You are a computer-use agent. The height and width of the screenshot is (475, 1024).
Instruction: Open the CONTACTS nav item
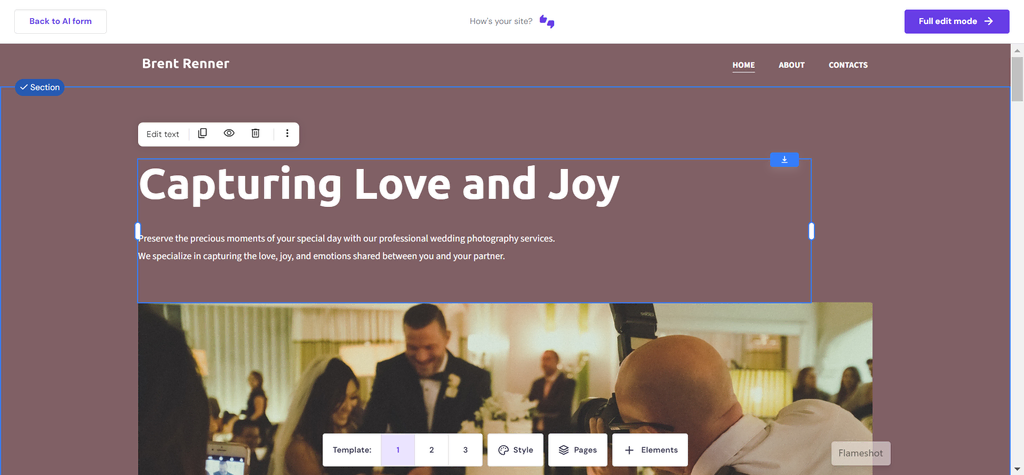pos(848,65)
